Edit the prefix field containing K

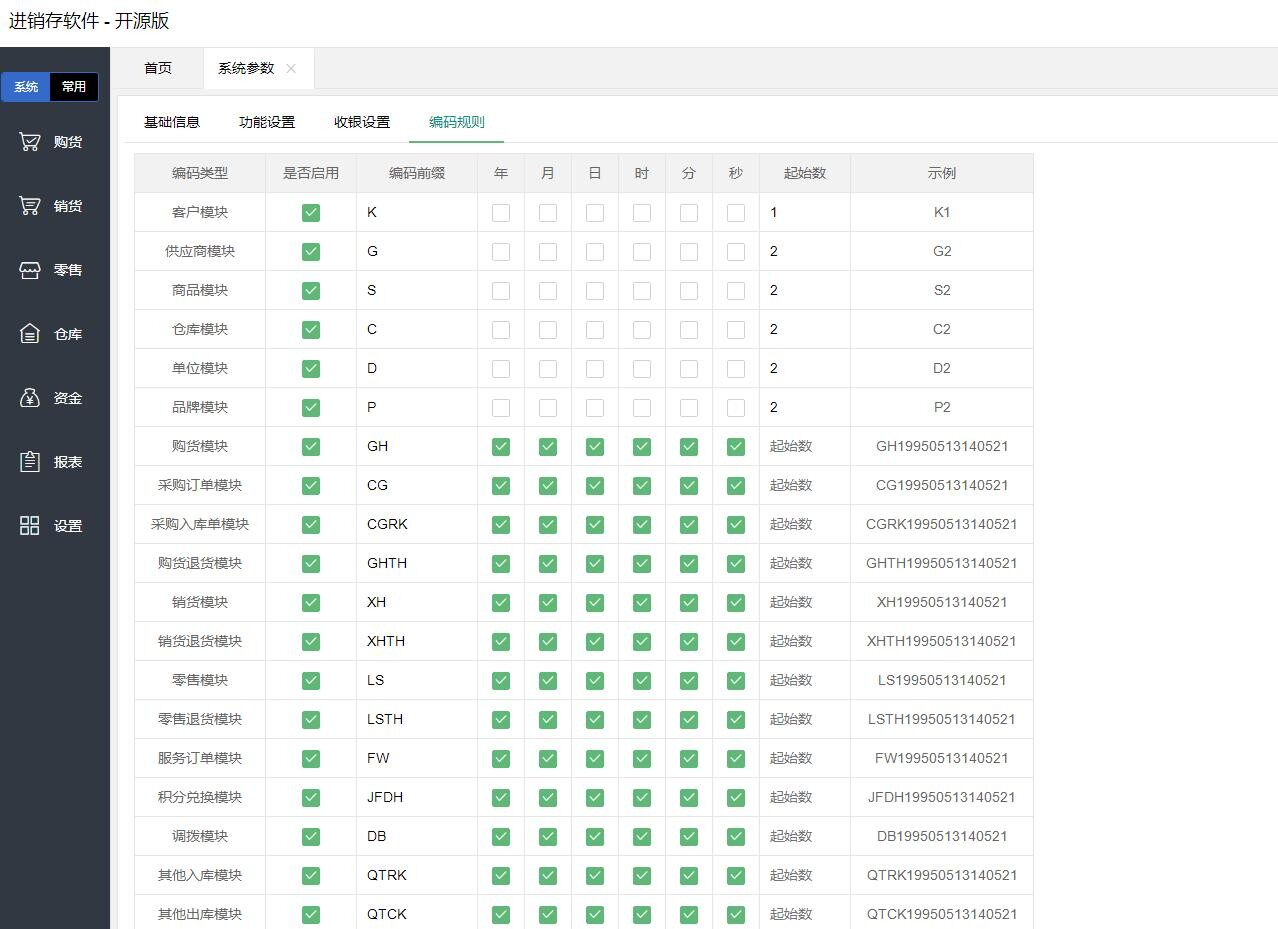pos(417,212)
